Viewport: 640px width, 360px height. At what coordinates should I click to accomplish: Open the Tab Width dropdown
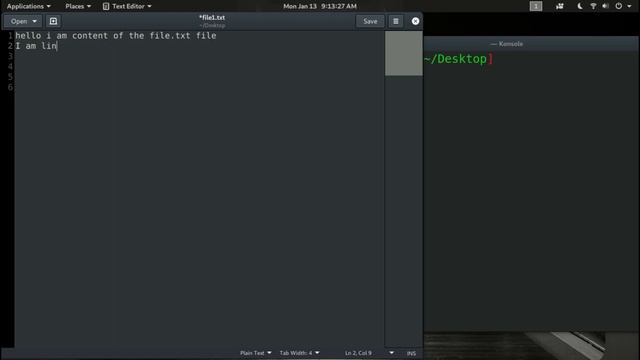coord(299,353)
